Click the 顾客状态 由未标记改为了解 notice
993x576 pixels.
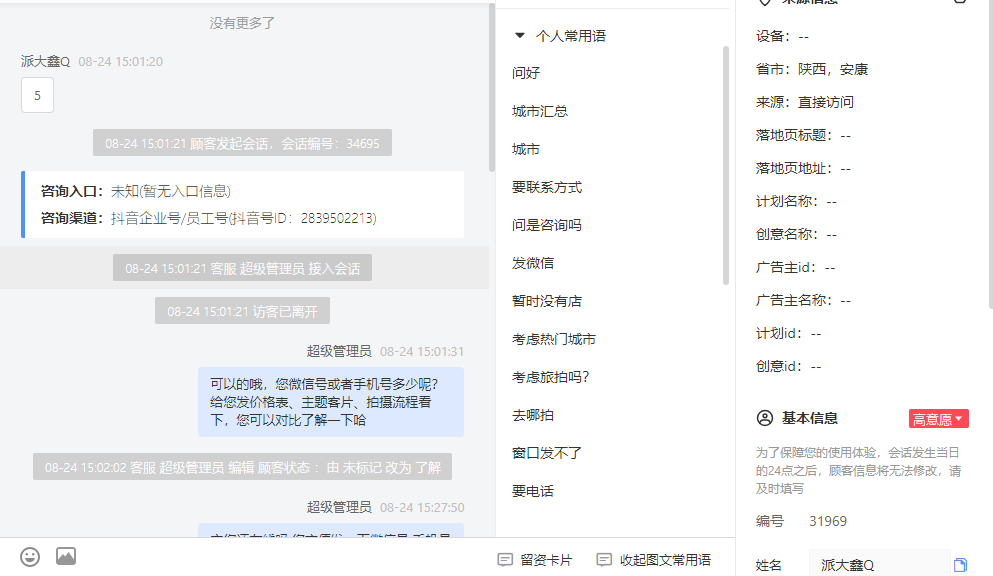pos(242,467)
